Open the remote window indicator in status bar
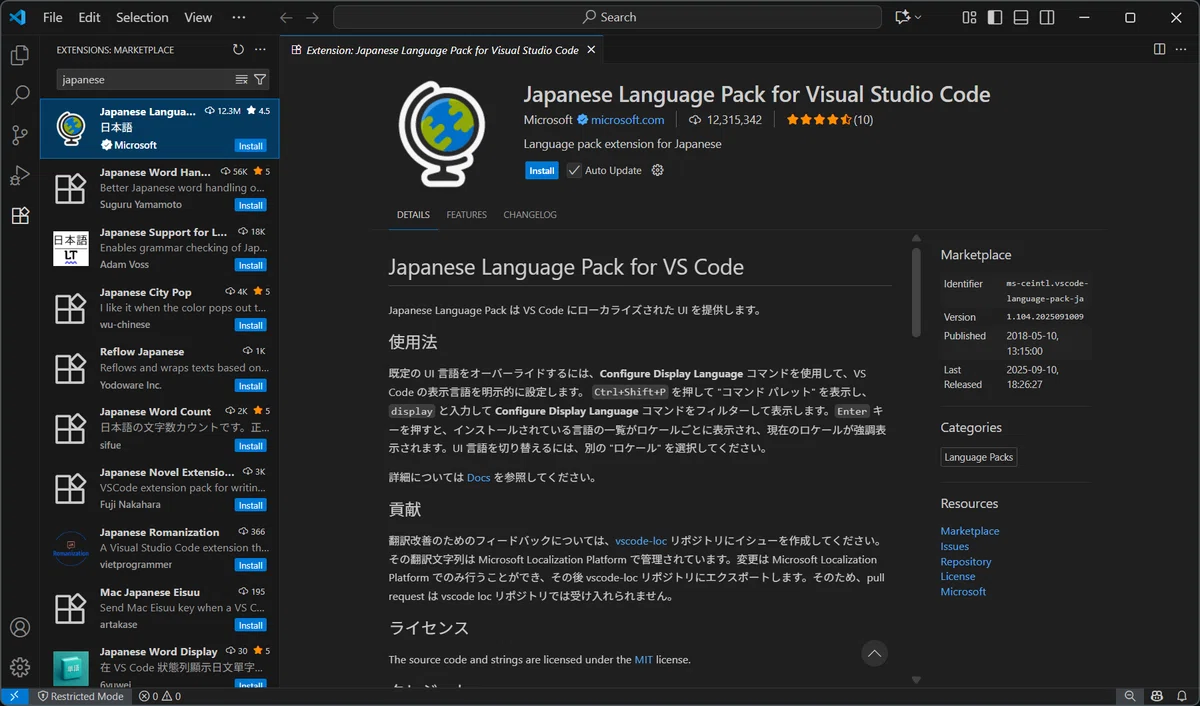The height and width of the screenshot is (706, 1200). click(x=15, y=696)
